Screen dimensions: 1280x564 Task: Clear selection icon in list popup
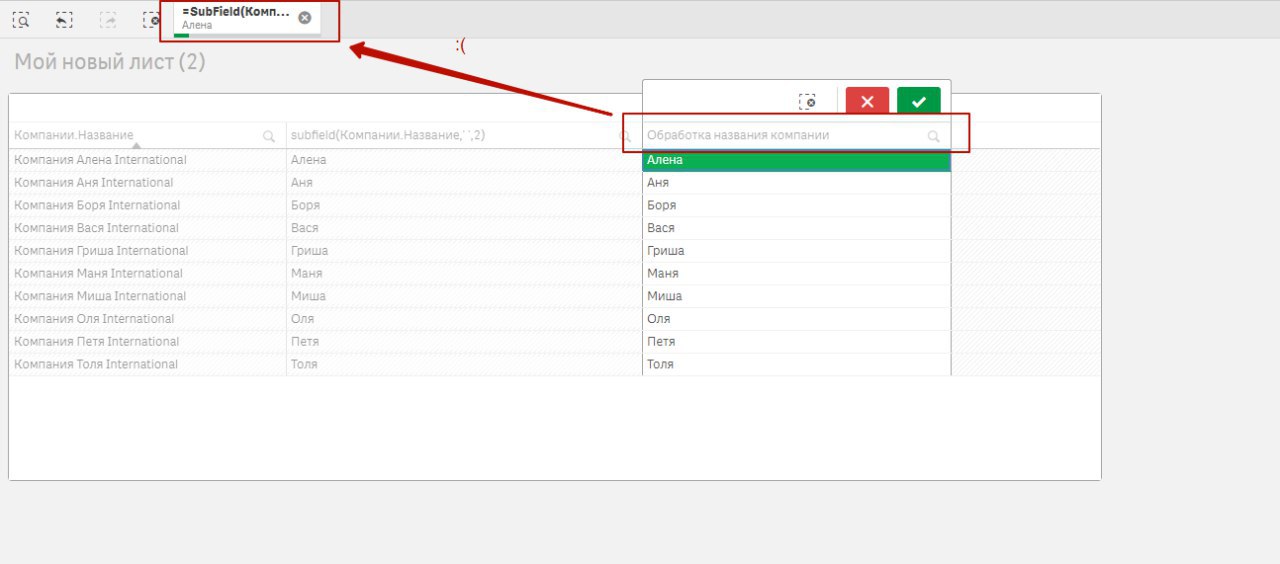point(808,102)
